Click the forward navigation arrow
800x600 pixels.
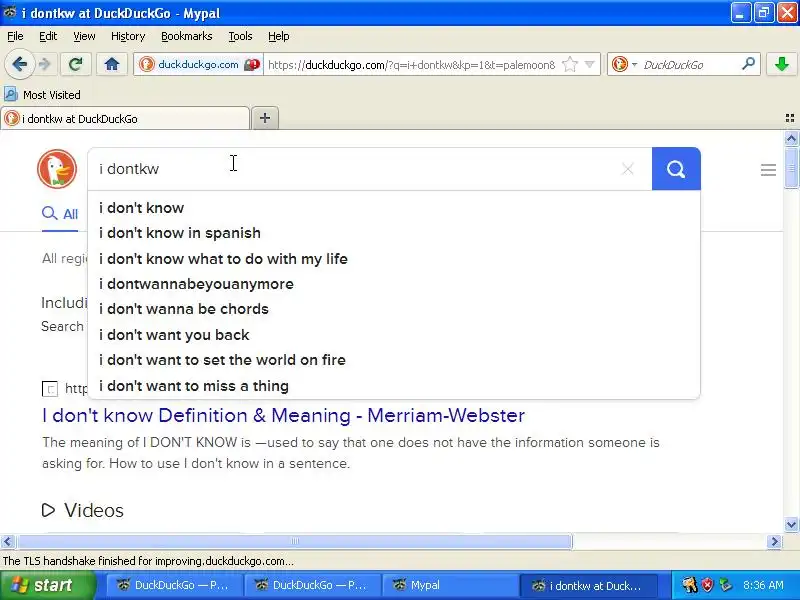(45, 64)
